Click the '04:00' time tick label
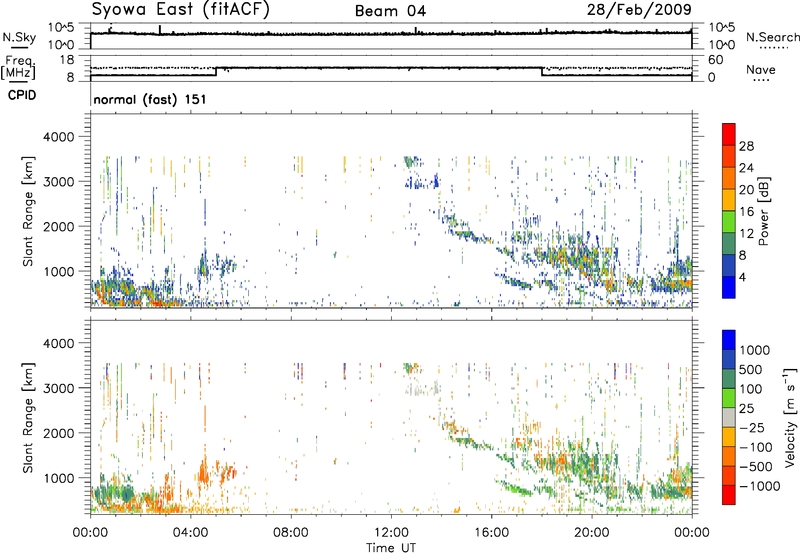The image size is (800, 554). pos(190,533)
